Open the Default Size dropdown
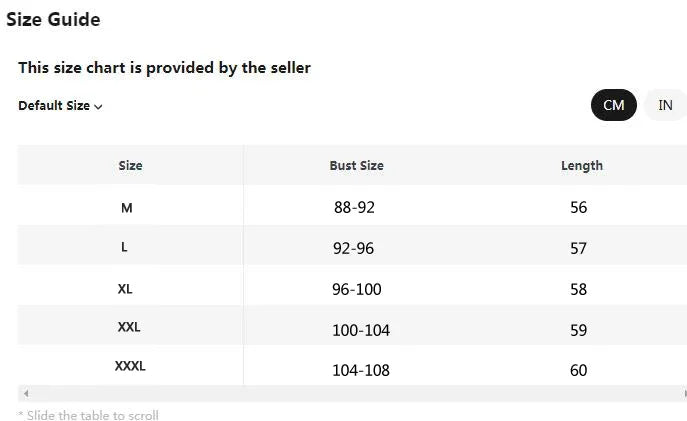Viewport: 687px width, 421px height. tap(60, 106)
